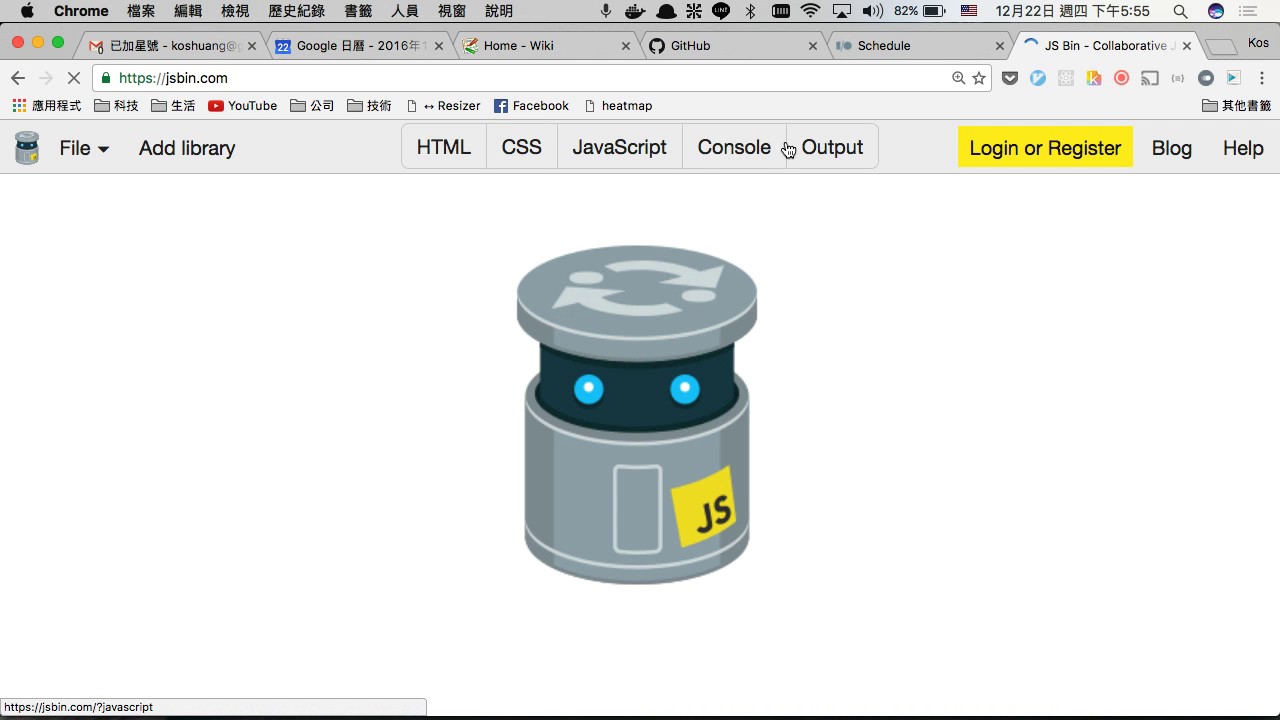Open the Apps bookmark shortcut
Image resolution: width=1280 pixels, height=720 pixels.
tap(47, 106)
